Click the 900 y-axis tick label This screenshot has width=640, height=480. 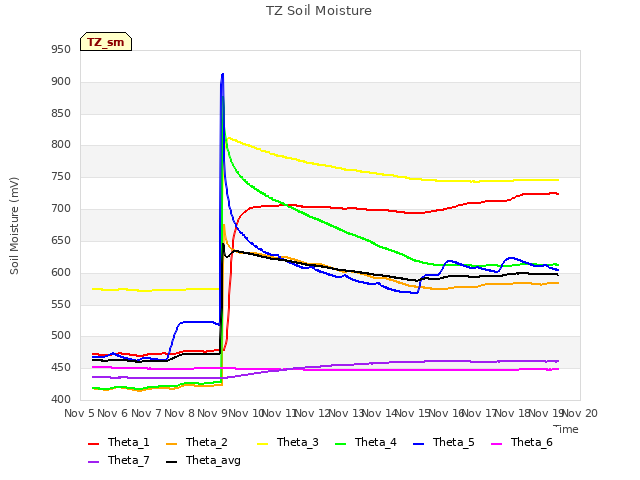(61, 82)
